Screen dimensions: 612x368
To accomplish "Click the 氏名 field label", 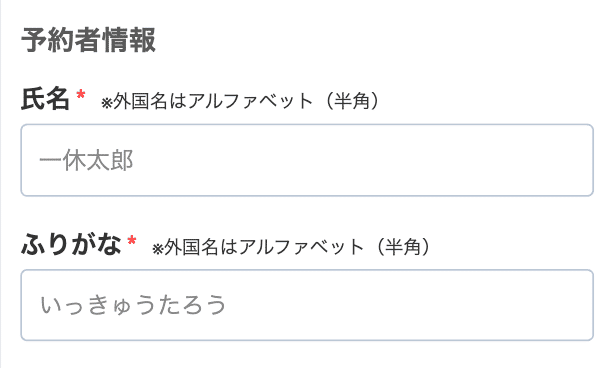I will click(x=45, y=100).
